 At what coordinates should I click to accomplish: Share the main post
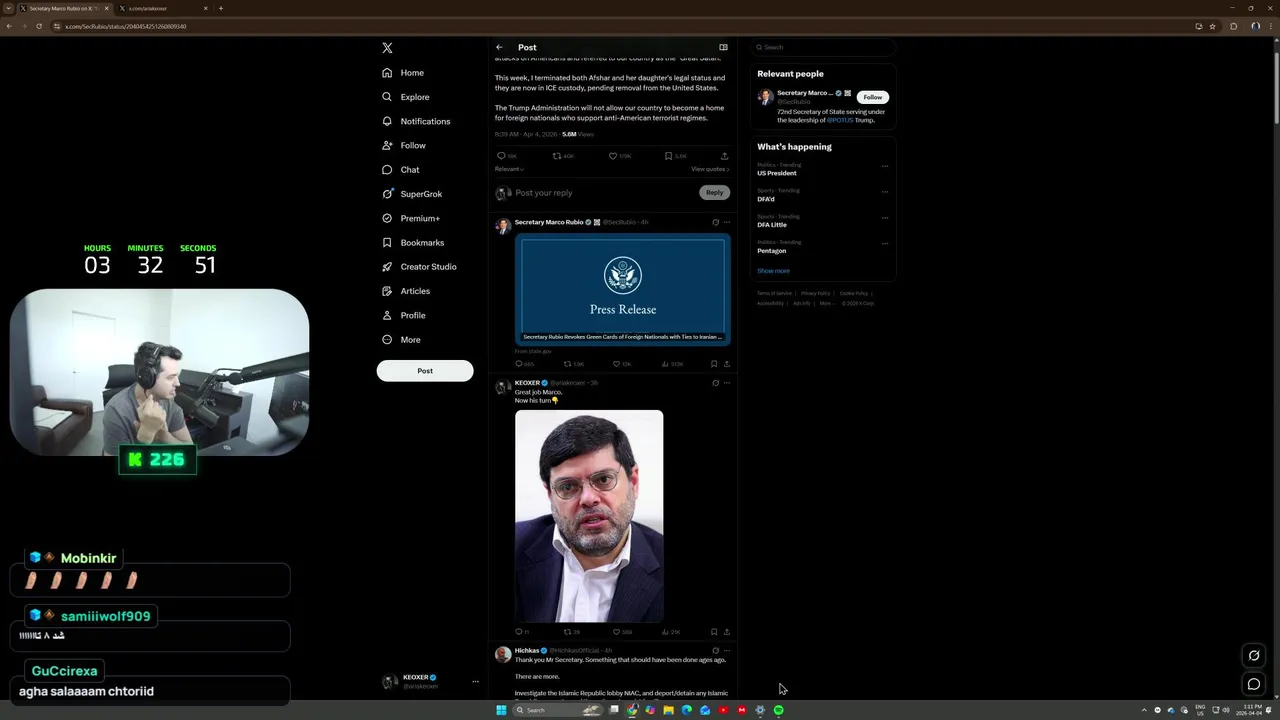(724, 156)
